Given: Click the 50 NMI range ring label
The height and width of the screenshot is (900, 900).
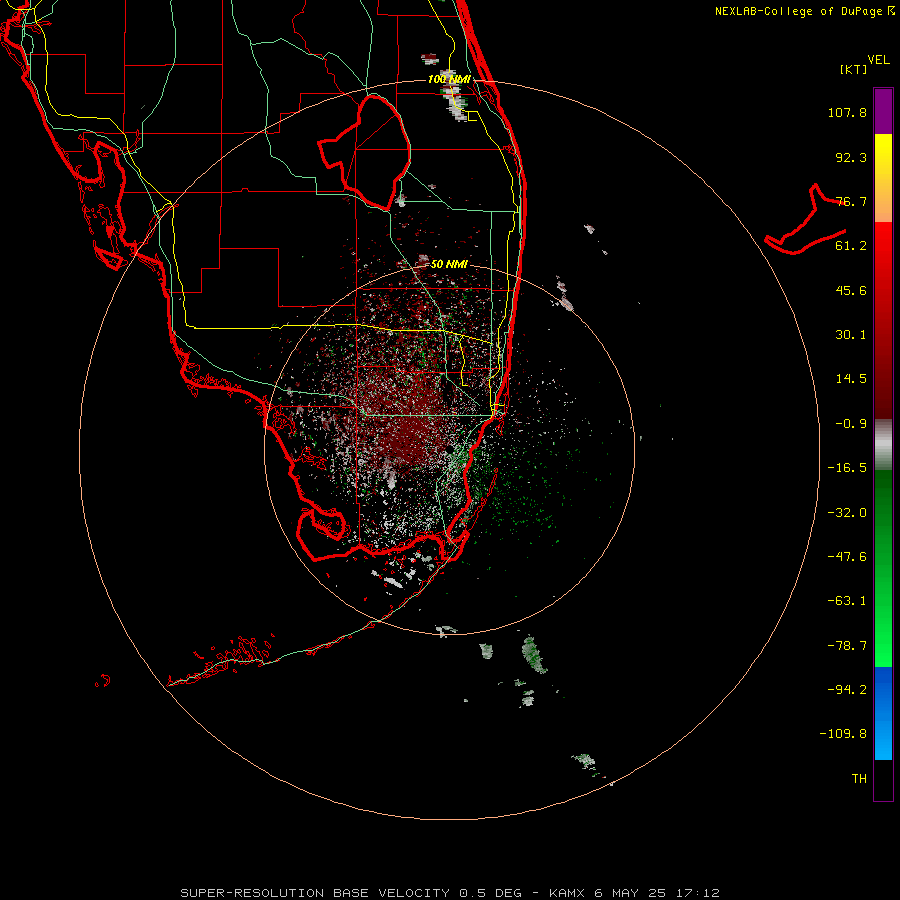Looking at the screenshot, I should (x=449, y=264).
